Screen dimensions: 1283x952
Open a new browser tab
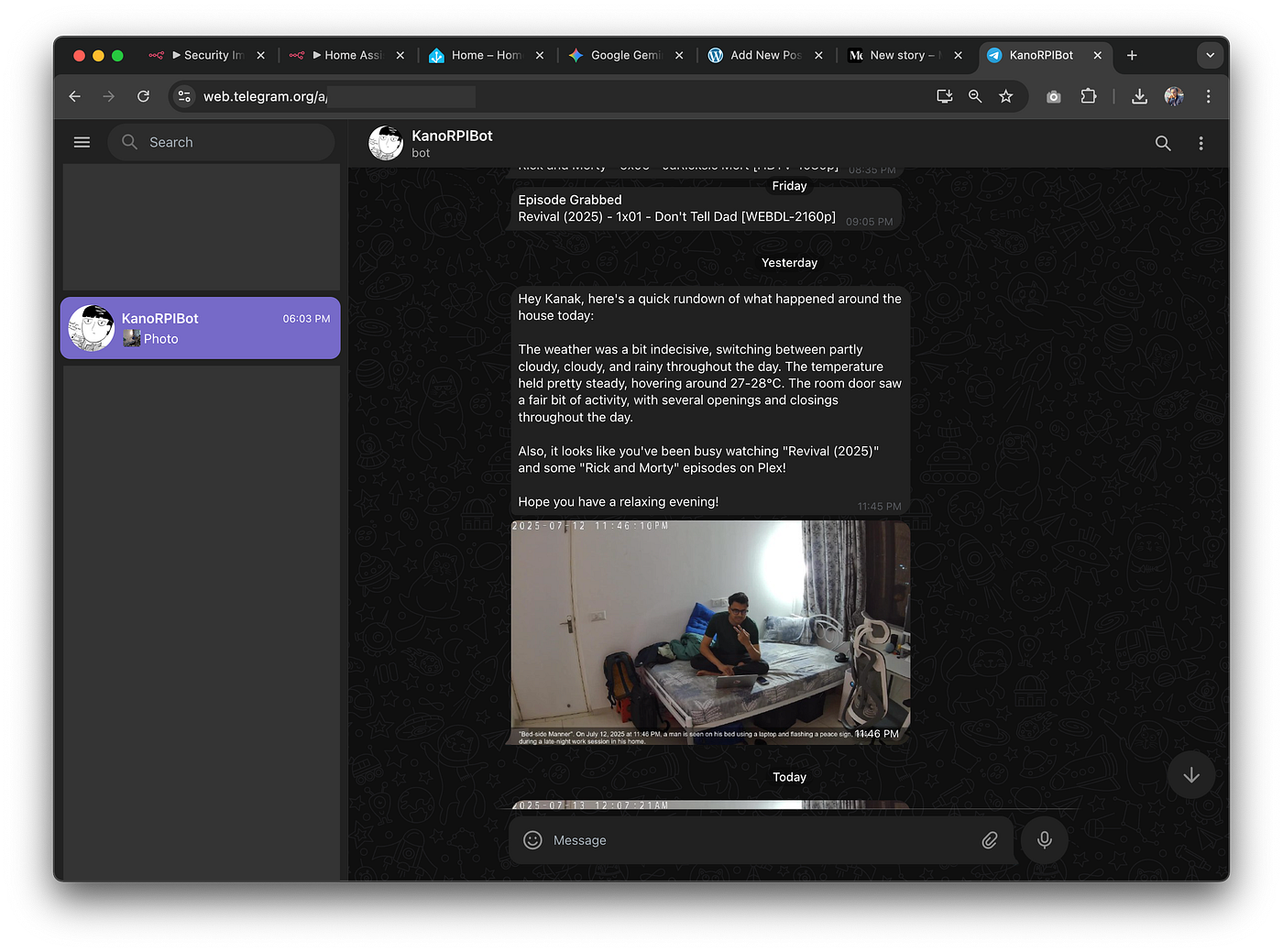point(1132,55)
